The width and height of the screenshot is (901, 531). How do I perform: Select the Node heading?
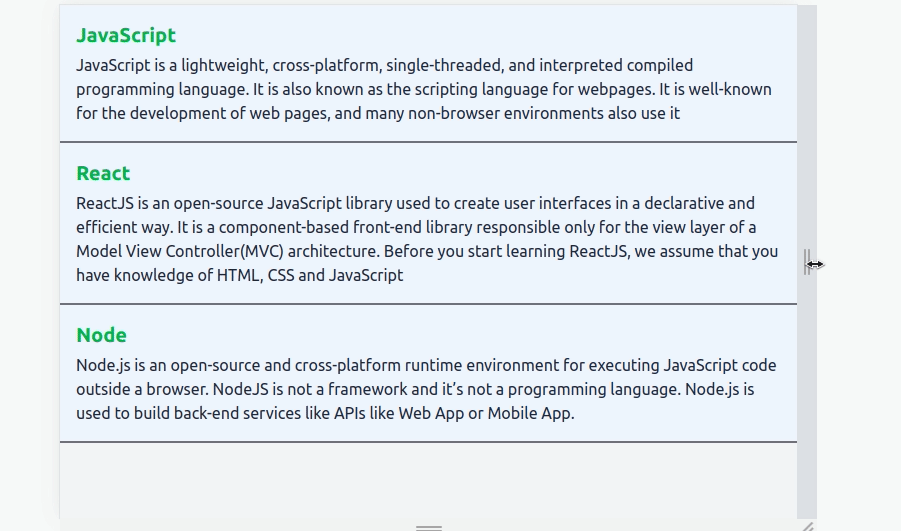click(101, 335)
